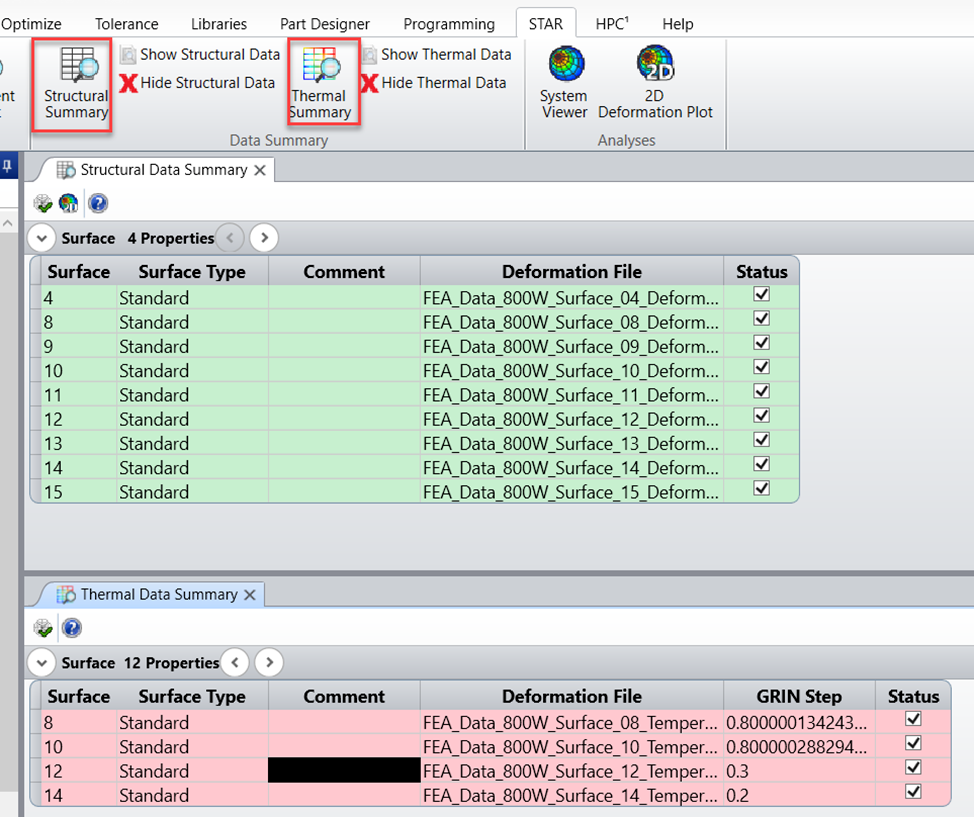The width and height of the screenshot is (974, 817).
Task: Collapse the structural Surface properties group
Action: [x=41, y=238]
